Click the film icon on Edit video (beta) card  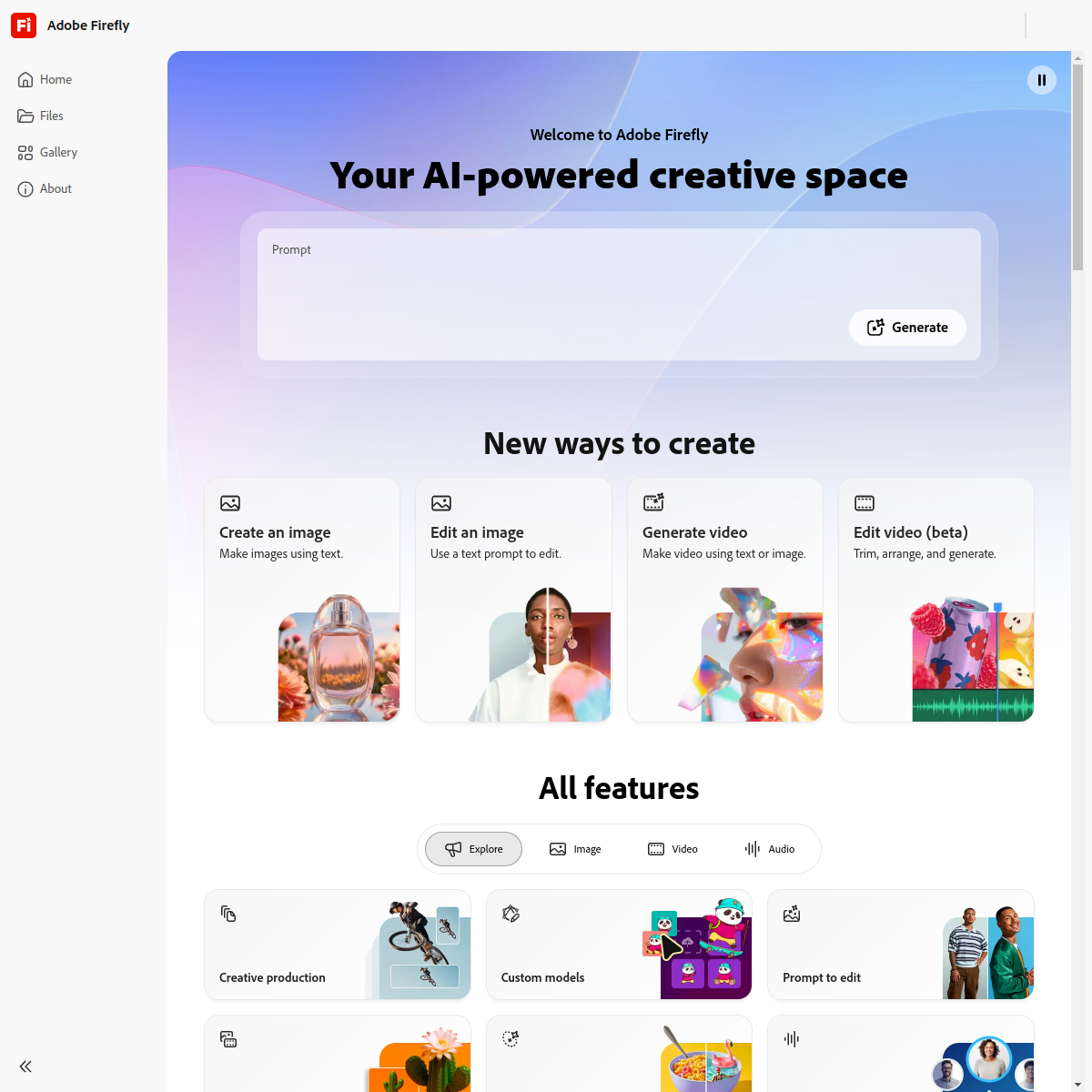(x=864, y=503)
